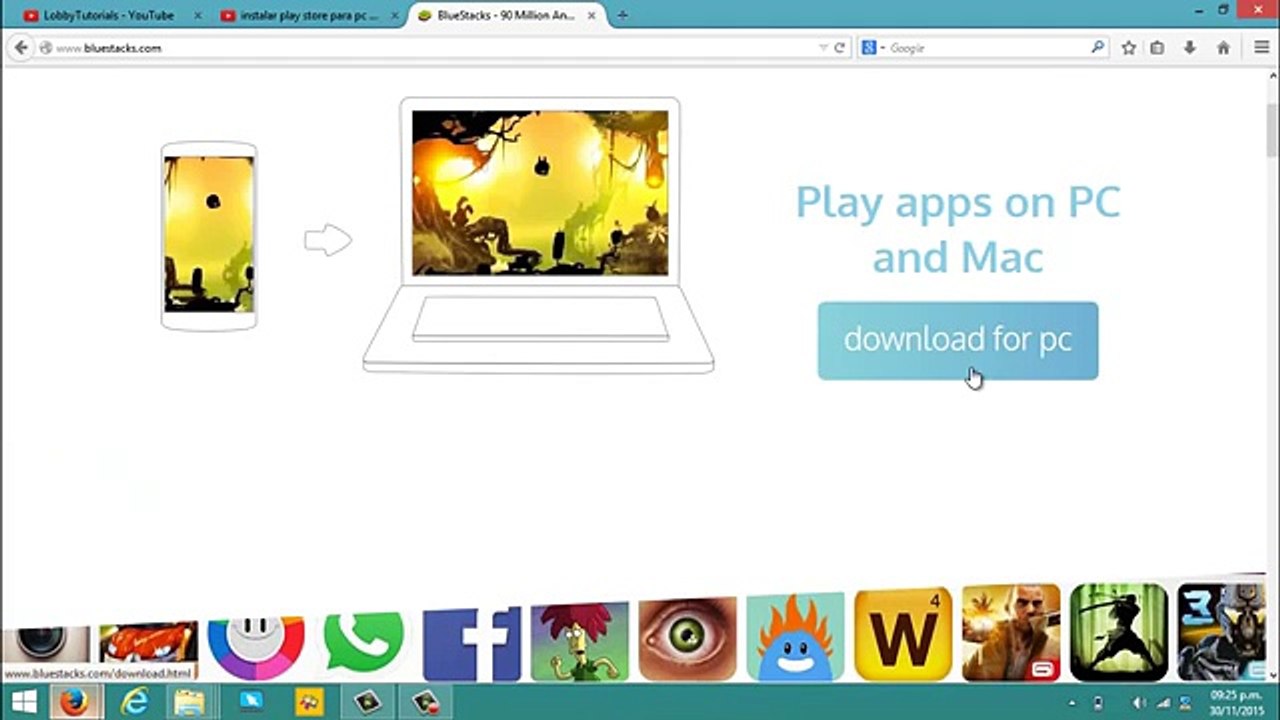Open the Words With Friends "W" icon
Image resolution: width=1280 pixels, height=720 pixels.
[903, 634]
